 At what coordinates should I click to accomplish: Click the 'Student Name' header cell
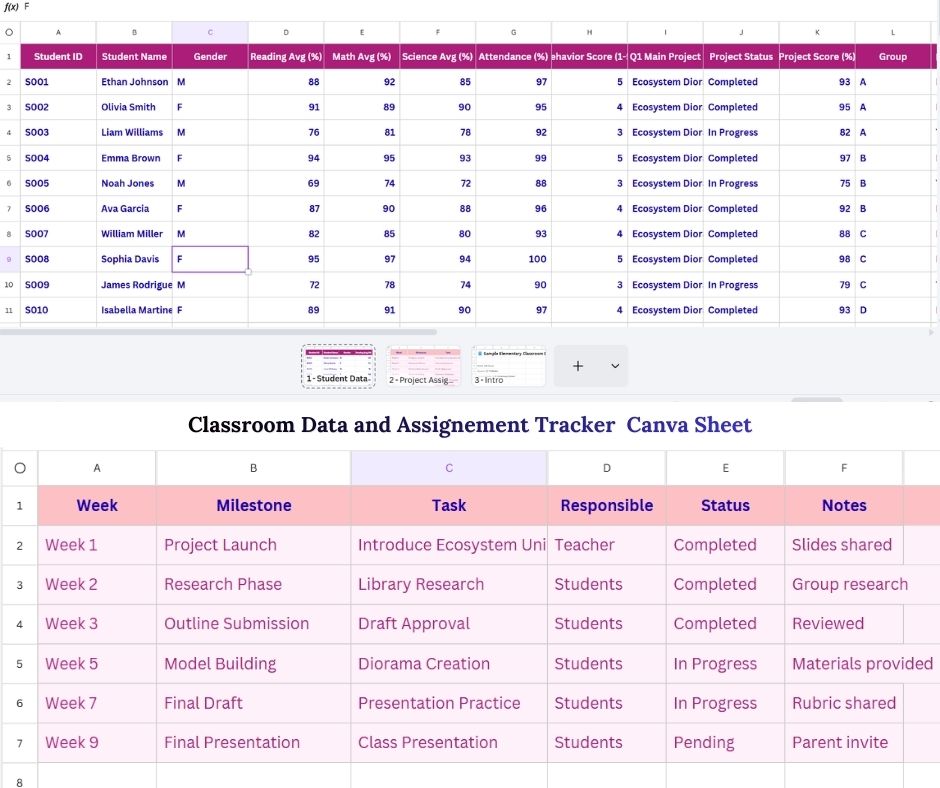click(134, 56)
